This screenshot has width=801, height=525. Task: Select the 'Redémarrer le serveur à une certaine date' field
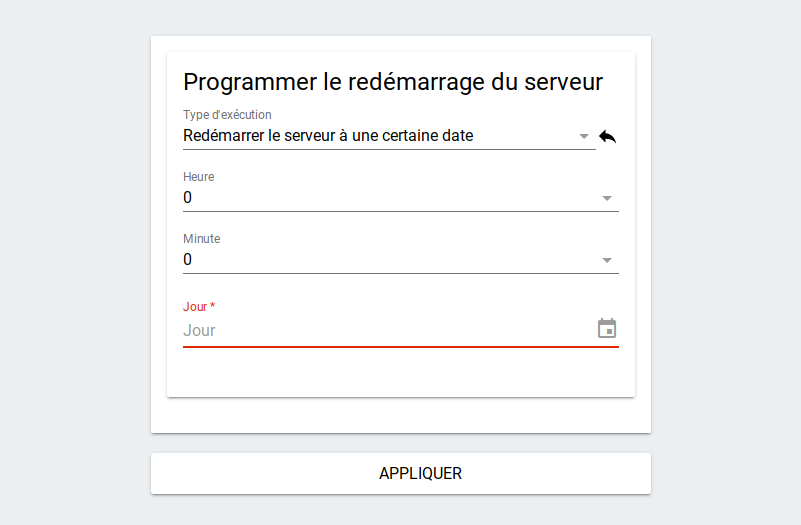tap(389, 136)
